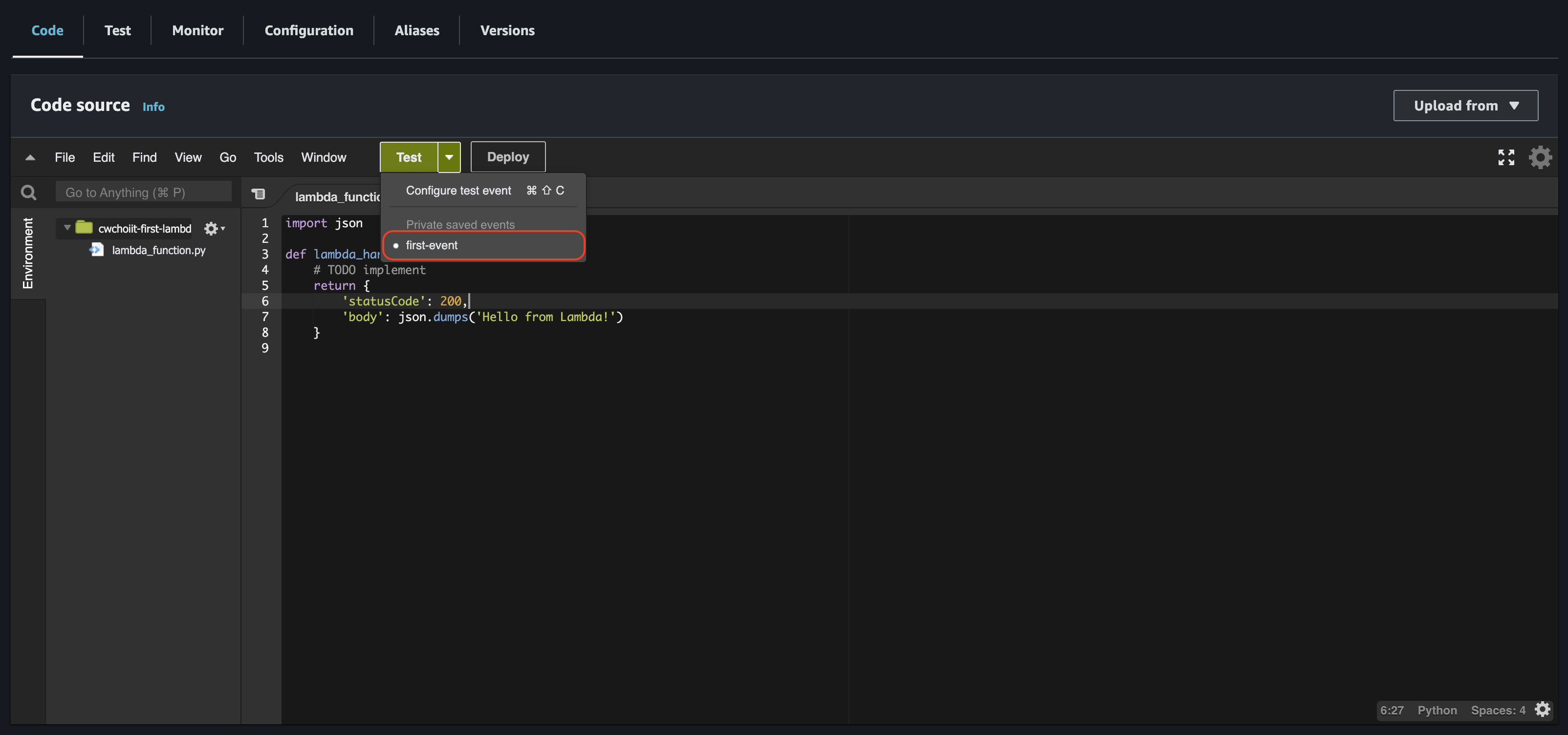
Task: Click the search magnifier icon
Action: [29, 193]
